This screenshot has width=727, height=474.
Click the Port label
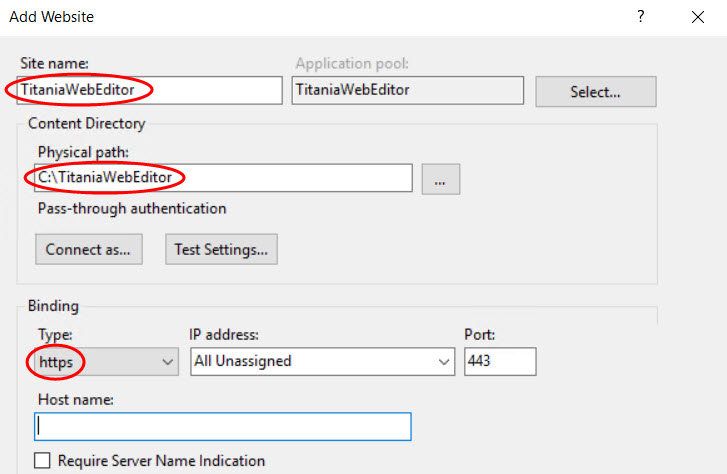[x=479, y=334]
